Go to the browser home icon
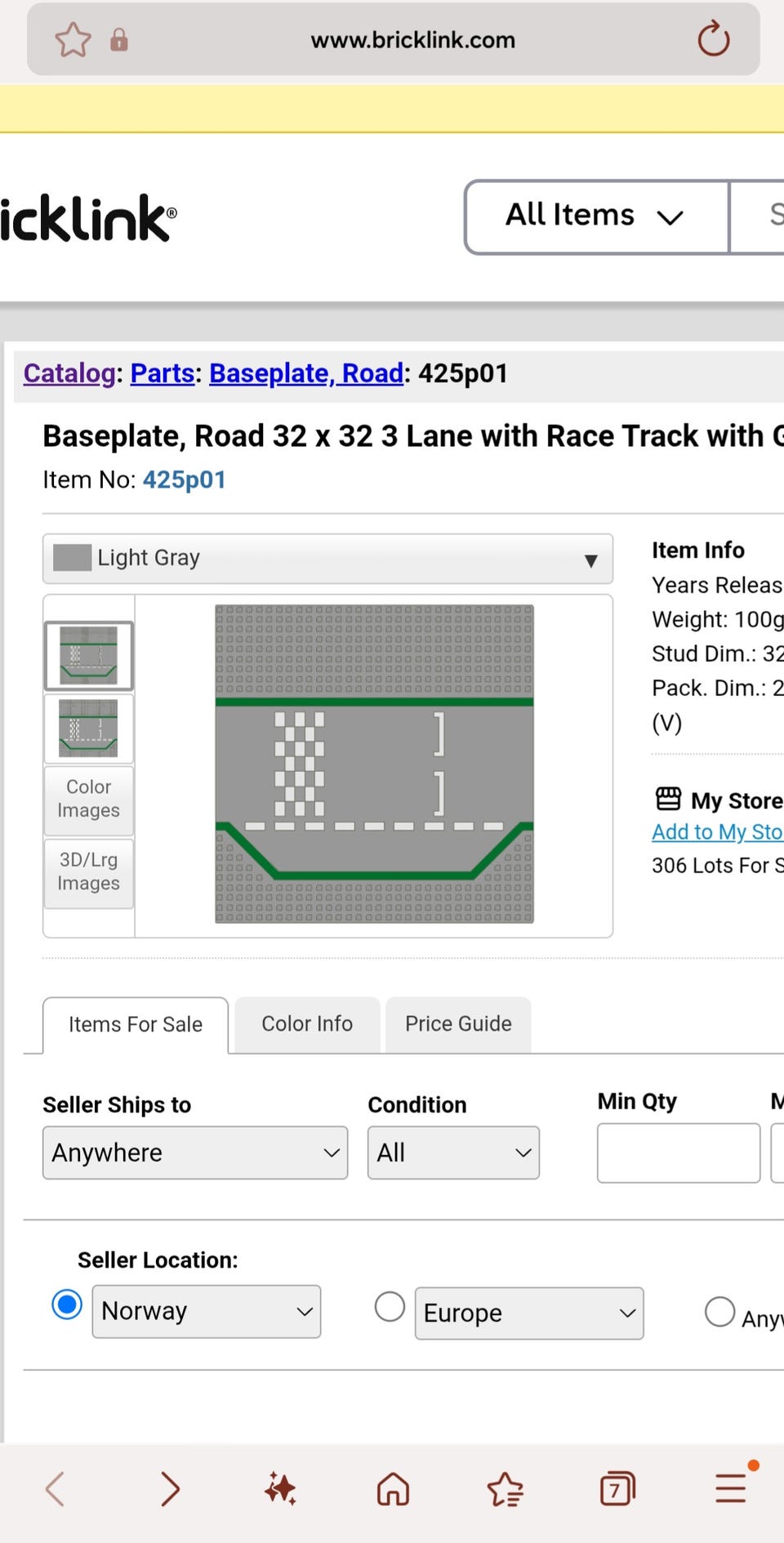 [393, 1488]
